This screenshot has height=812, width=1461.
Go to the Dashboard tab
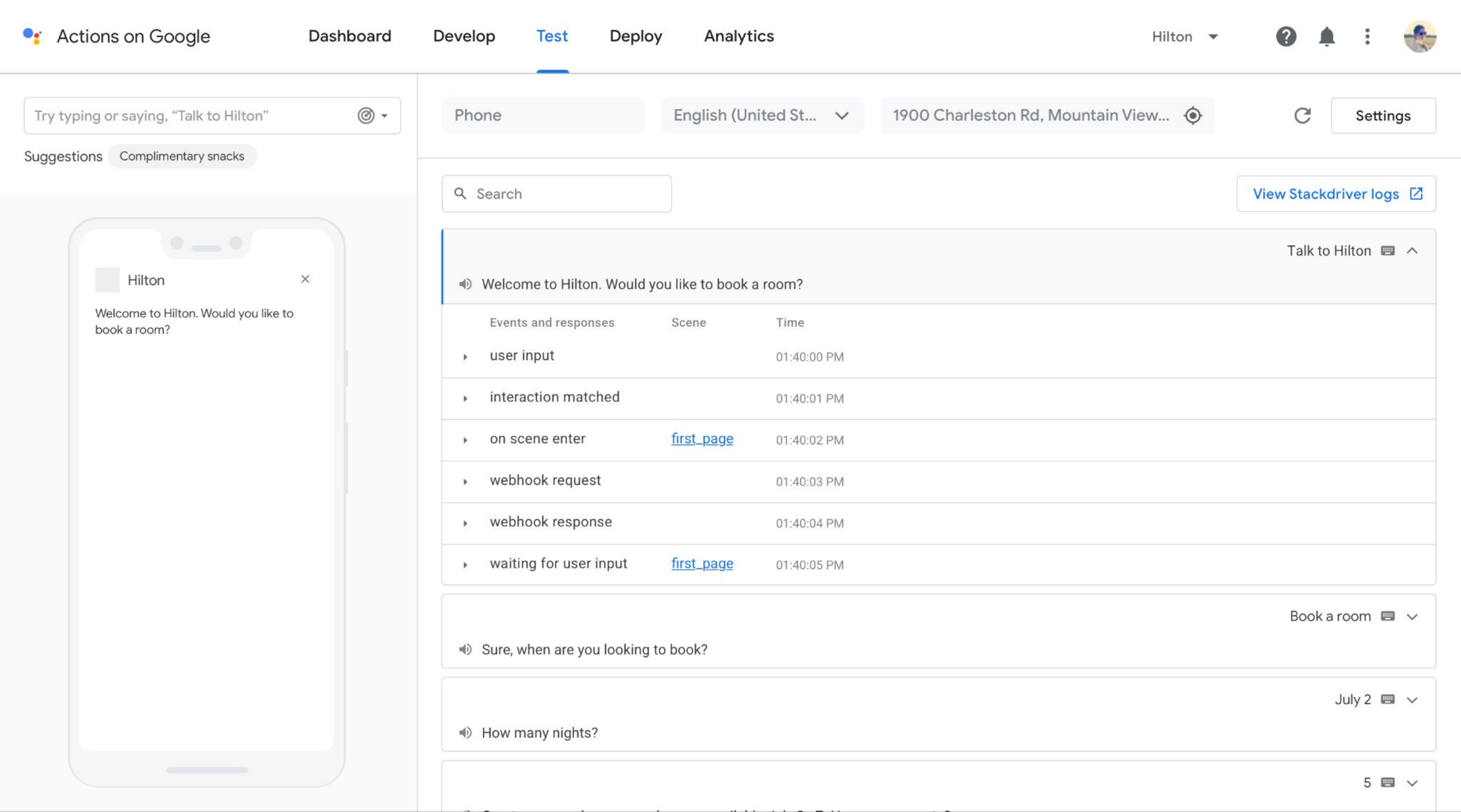[349, 36]
